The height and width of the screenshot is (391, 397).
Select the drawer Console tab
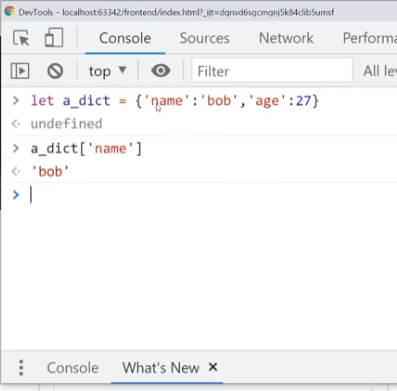(73, 368)
